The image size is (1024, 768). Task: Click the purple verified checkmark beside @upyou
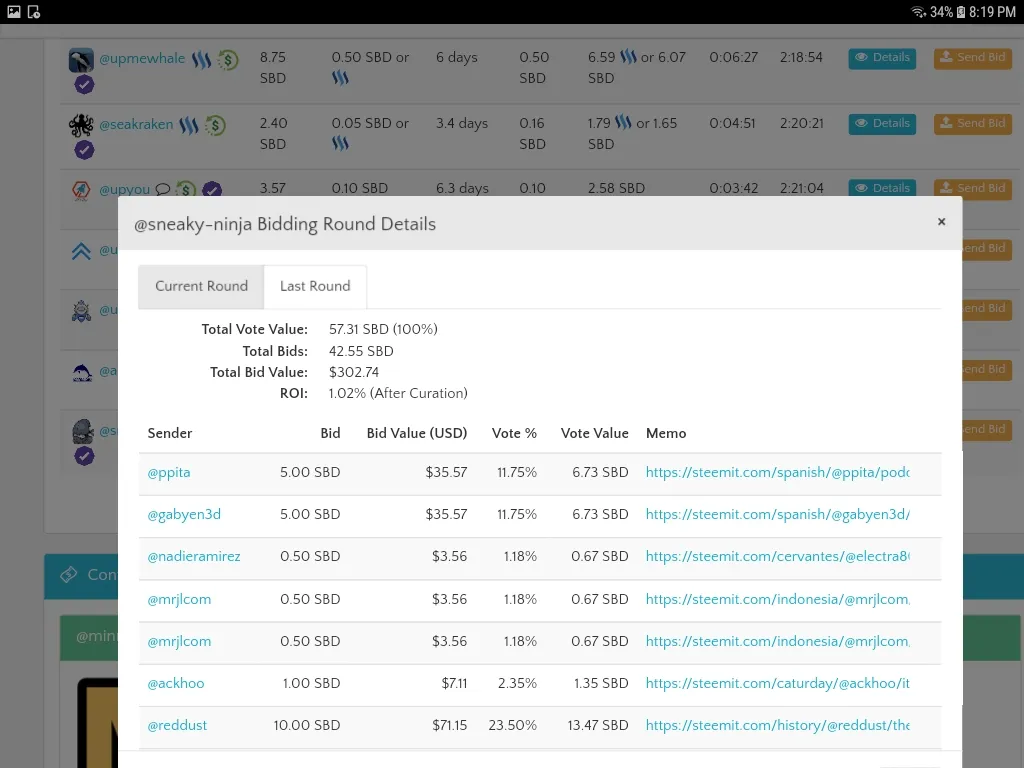pos(212,189)
